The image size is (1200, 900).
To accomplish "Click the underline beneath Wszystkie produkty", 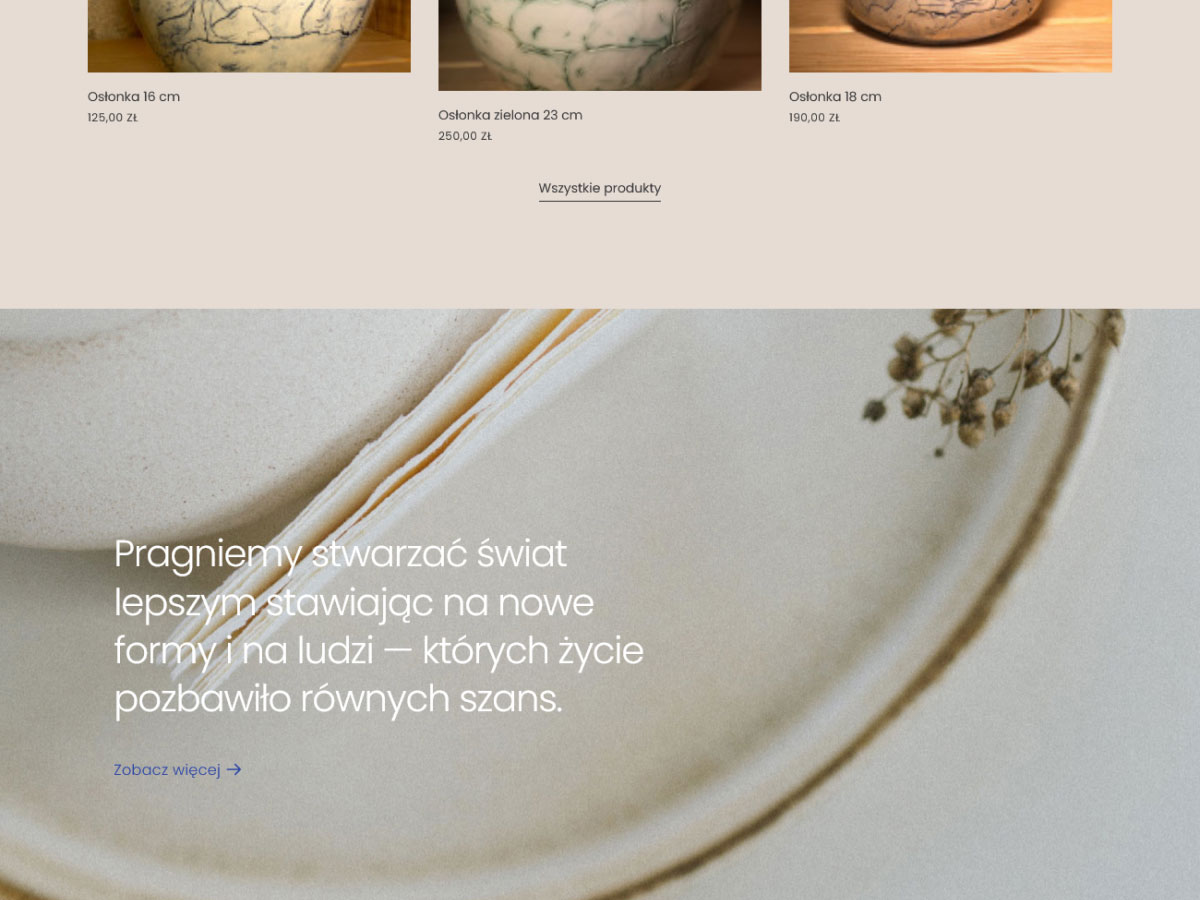I will coord(600,201).
